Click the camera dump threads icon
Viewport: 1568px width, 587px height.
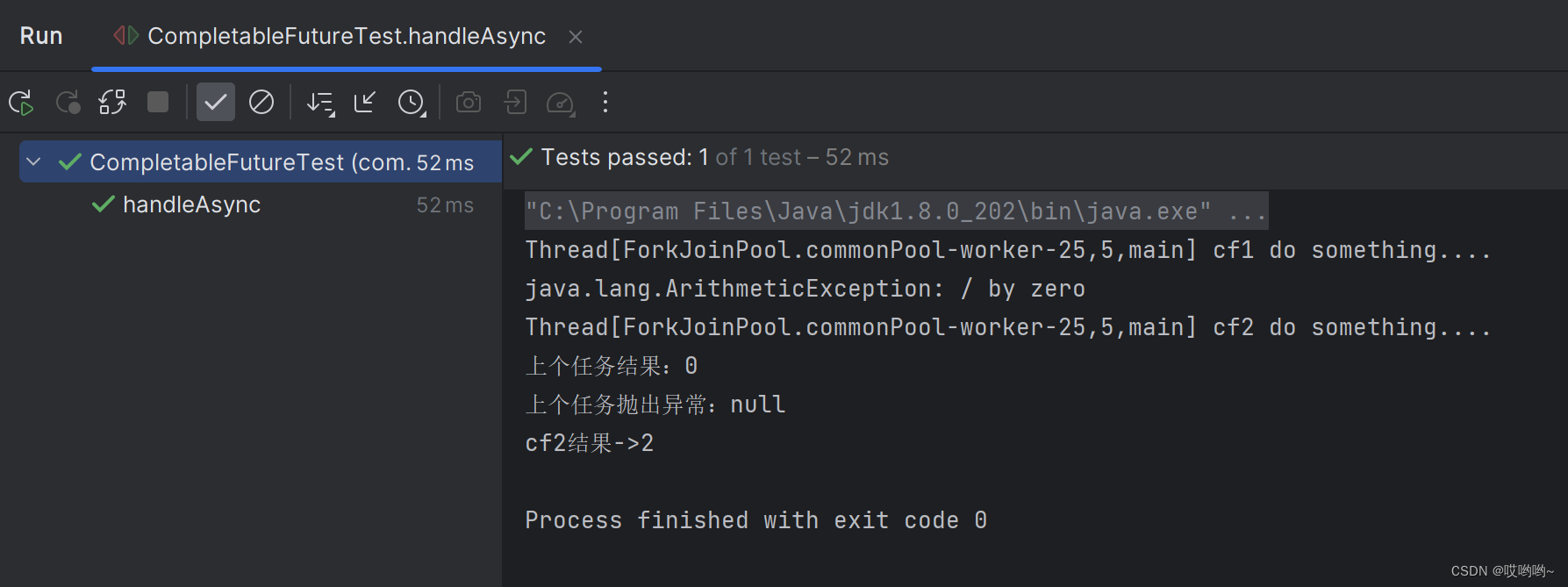pyautogui.click(x=469, y=103)
